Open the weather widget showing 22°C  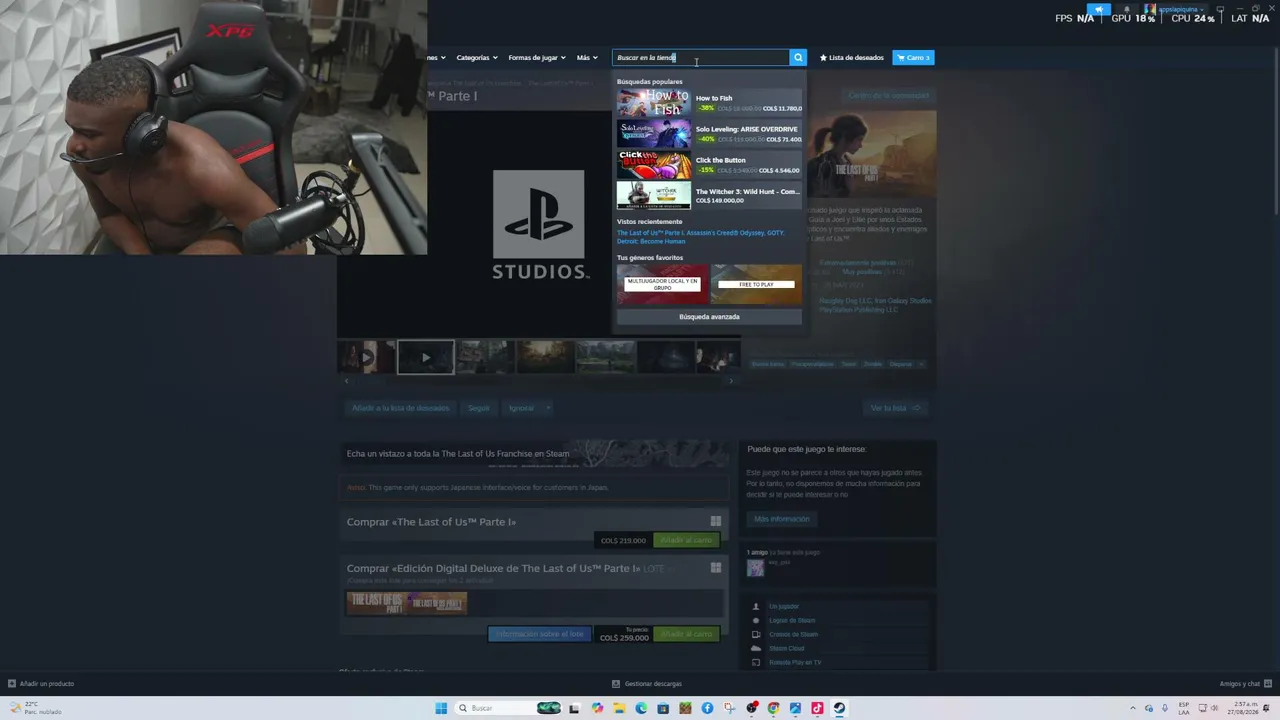[36, 708]
